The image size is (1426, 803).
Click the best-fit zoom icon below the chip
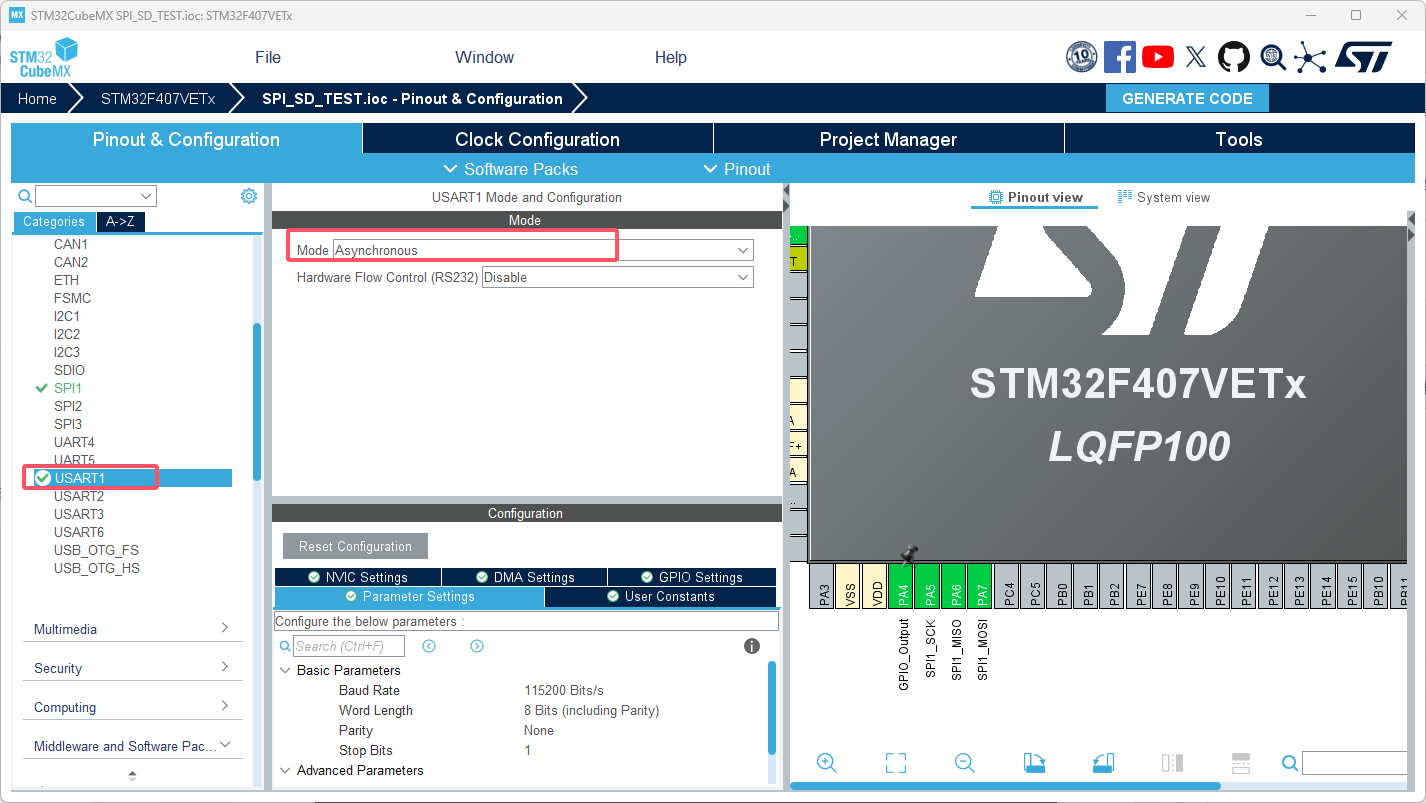(896, 762)
